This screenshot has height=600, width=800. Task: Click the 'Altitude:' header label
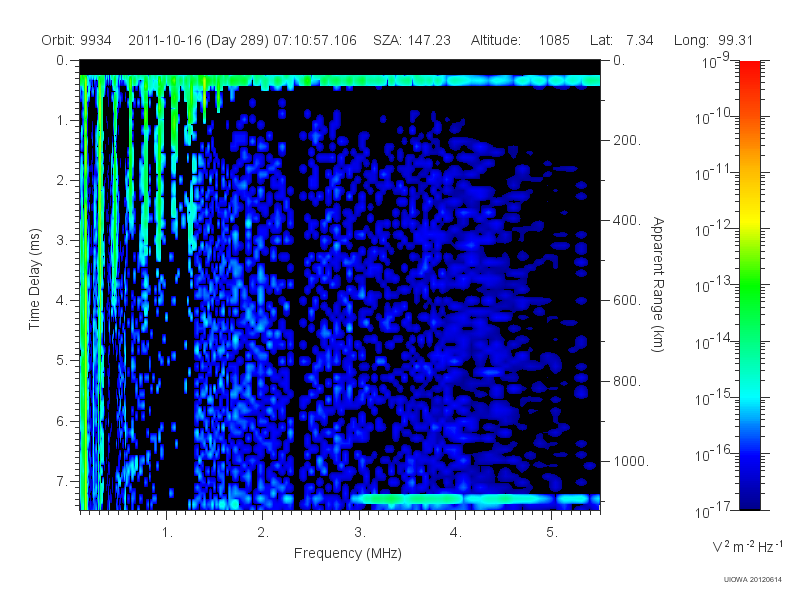point(495,40)
